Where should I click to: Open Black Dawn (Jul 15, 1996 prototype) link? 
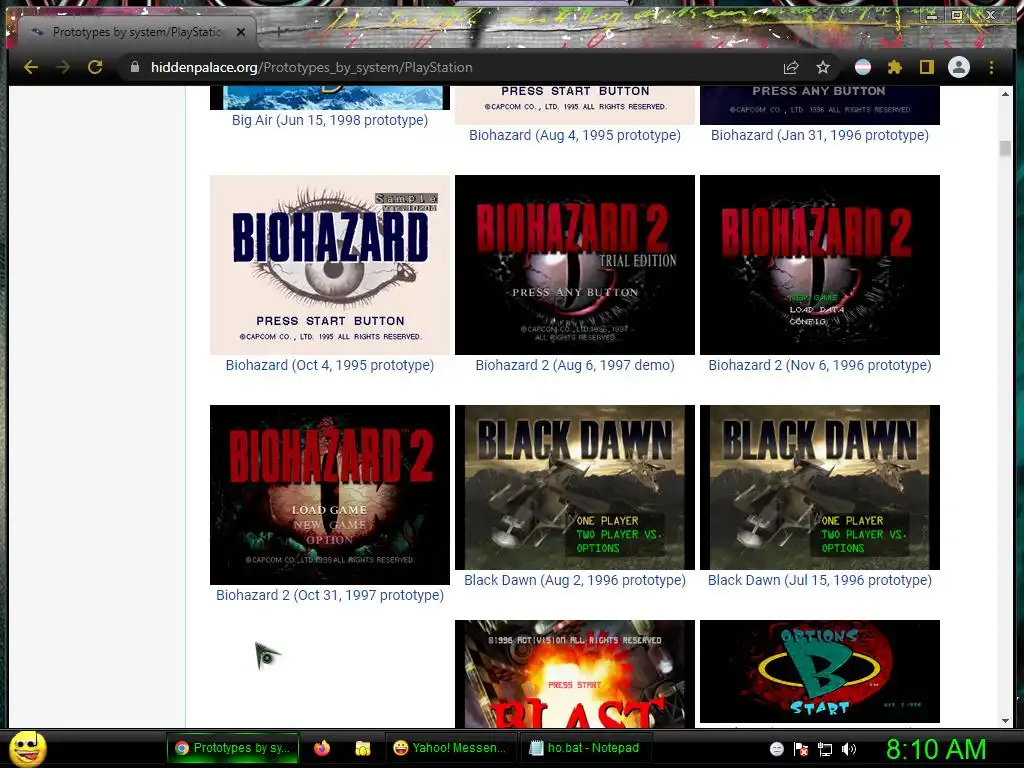pos(820,580)
